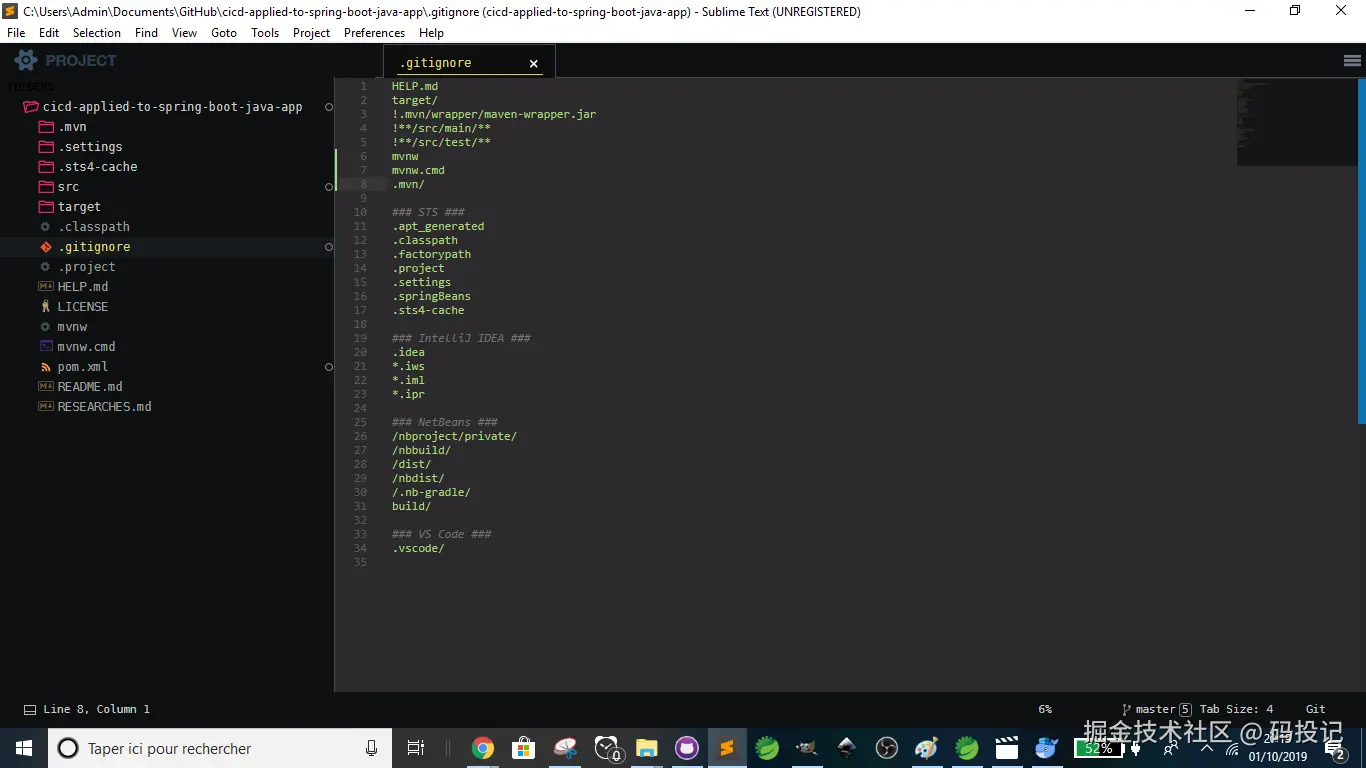The image size is (1366, 768).
Task: Show hidden system tray icons chevron
Action: 1206,748
